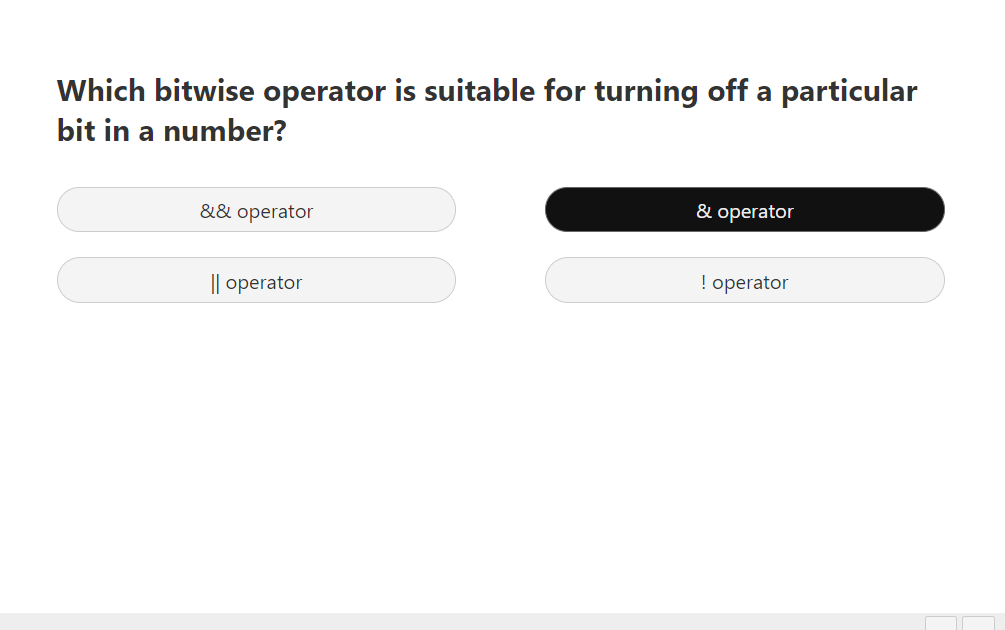
Task: Select the "! operator" answer option
Action: [x=744, y=281]
